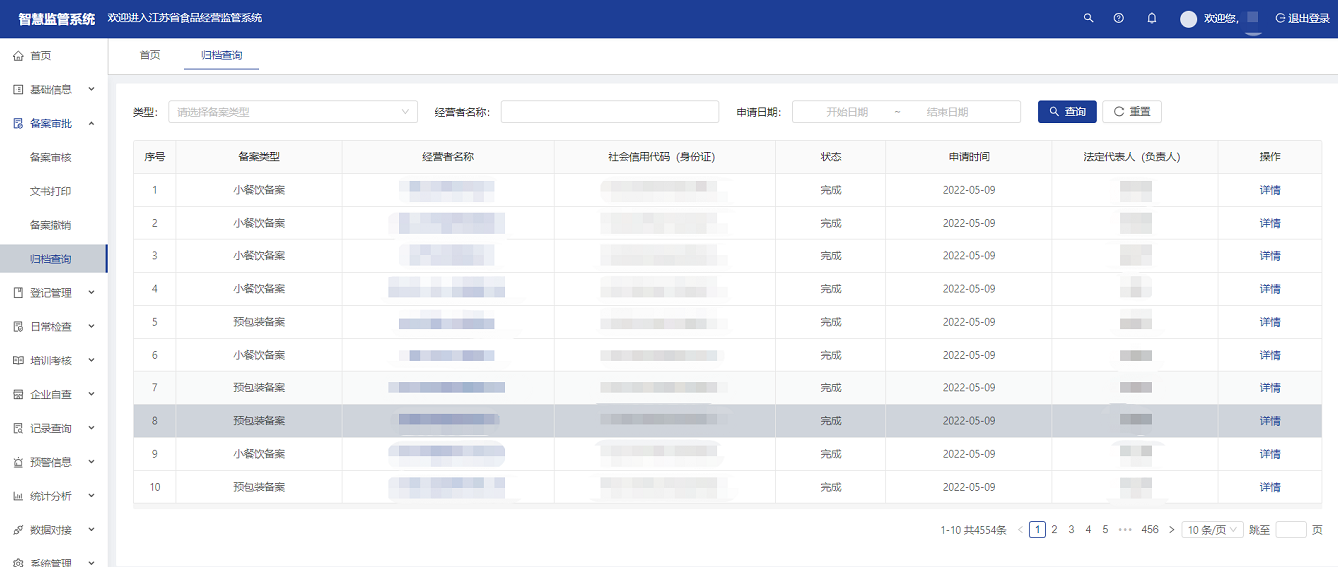Screen dimensions: 1338x567
Task: Switch to the 首页 tab
Action: click(149, 55)
